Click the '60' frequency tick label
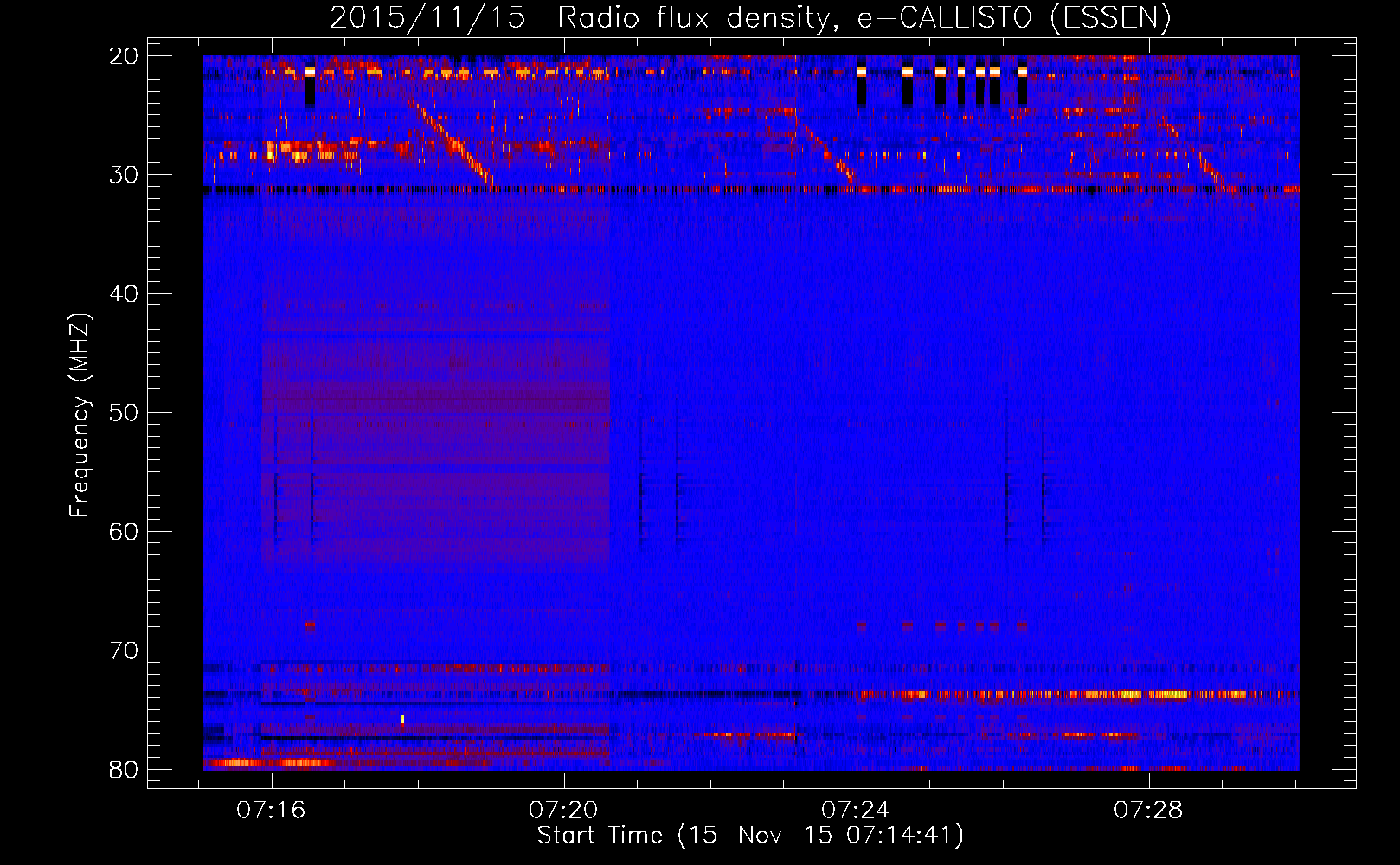 125,531
